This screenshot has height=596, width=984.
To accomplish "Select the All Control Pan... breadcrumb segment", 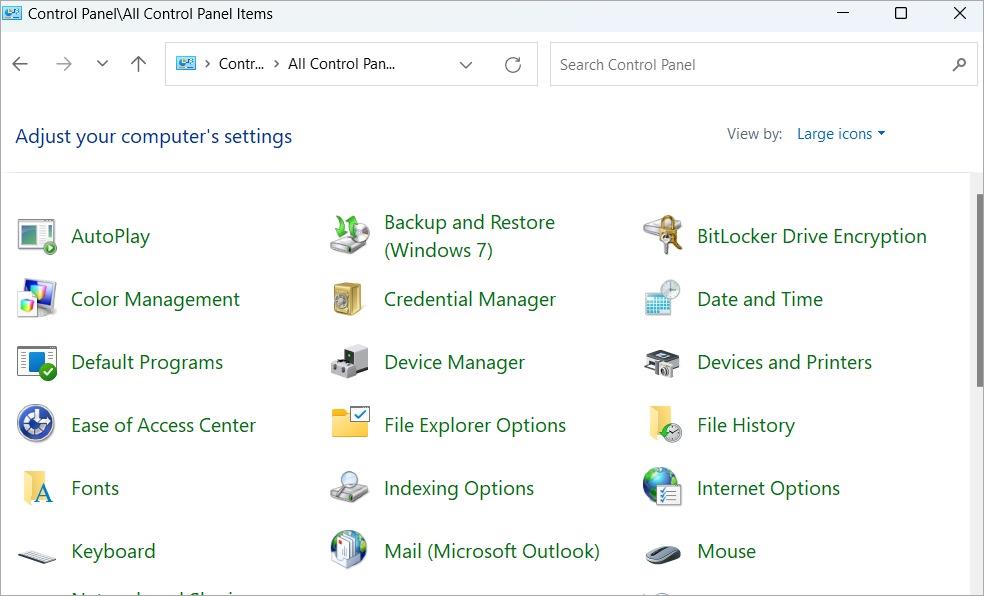I will click(x=341, y=64).
